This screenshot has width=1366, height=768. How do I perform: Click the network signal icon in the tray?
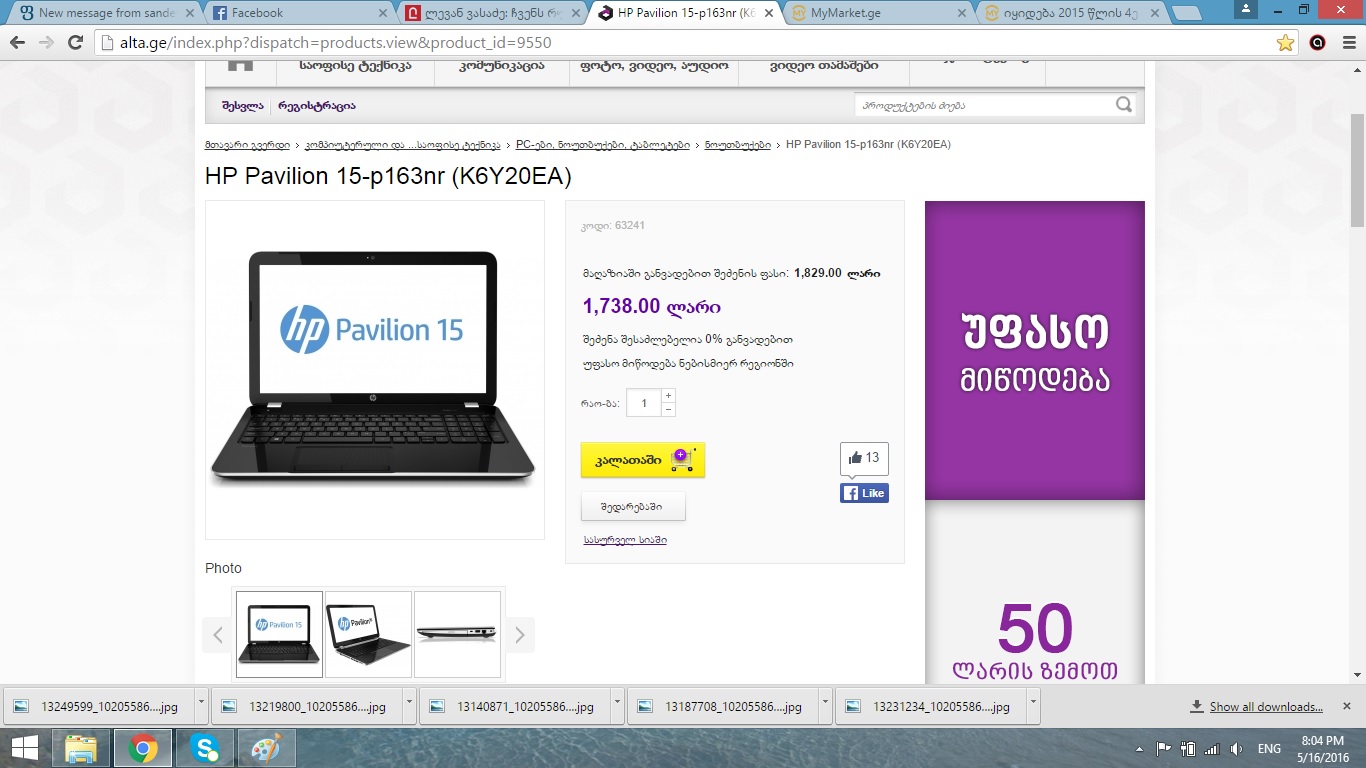1212,748
